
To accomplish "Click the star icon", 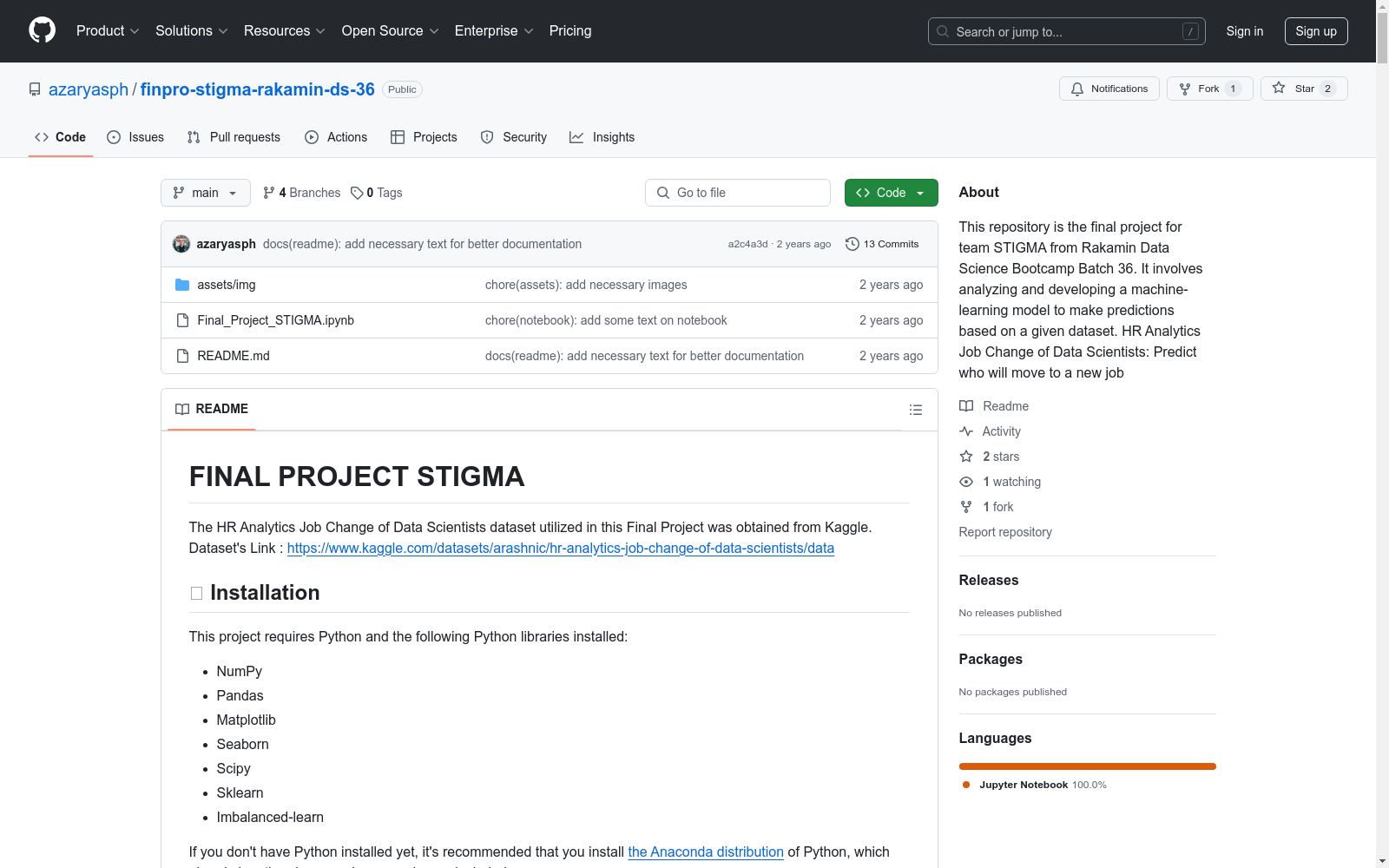I will click(x=1279, y=88).
